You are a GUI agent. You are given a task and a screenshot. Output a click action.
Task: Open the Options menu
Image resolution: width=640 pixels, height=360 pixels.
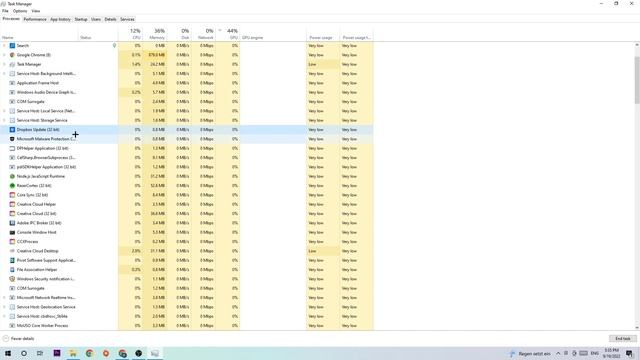pyautogui.click(x=20, y=11)
